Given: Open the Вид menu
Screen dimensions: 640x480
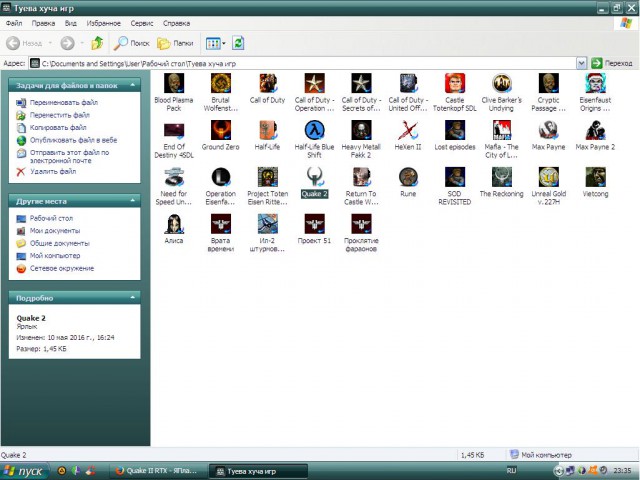Looking at the screenshot, I should (x=71, y=23).
